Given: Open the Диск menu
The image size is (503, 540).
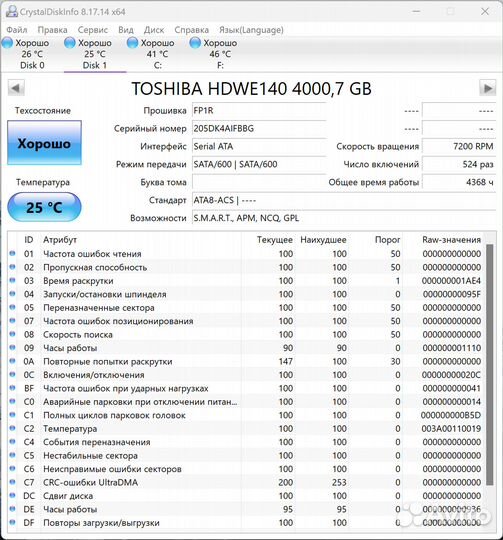Looking at the screenshot, I should point(154,30).
